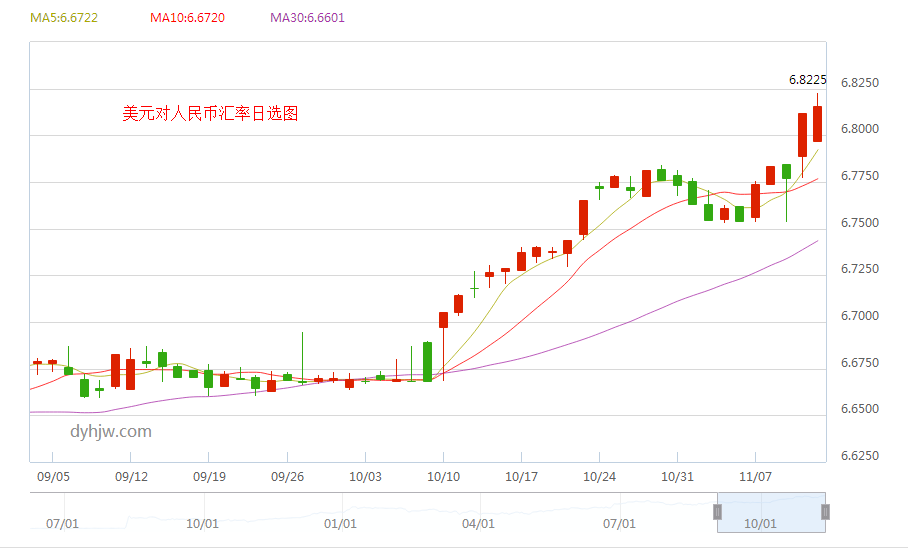Click the 09/12 date axis label
Viewport: 908px width, 551px height.
(131, 477)
